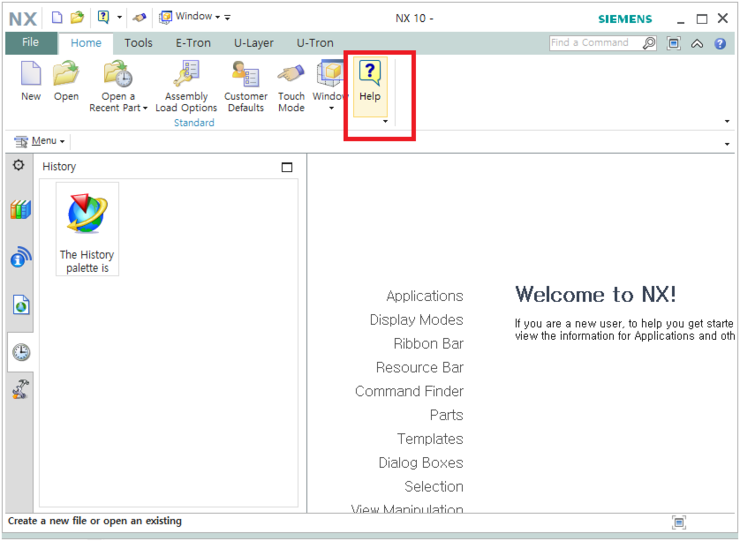Image resolution: width=740 pixels, height=541 pixels.
Task: Click the Window ribbon icon
Action: click(x=330, y=75)
